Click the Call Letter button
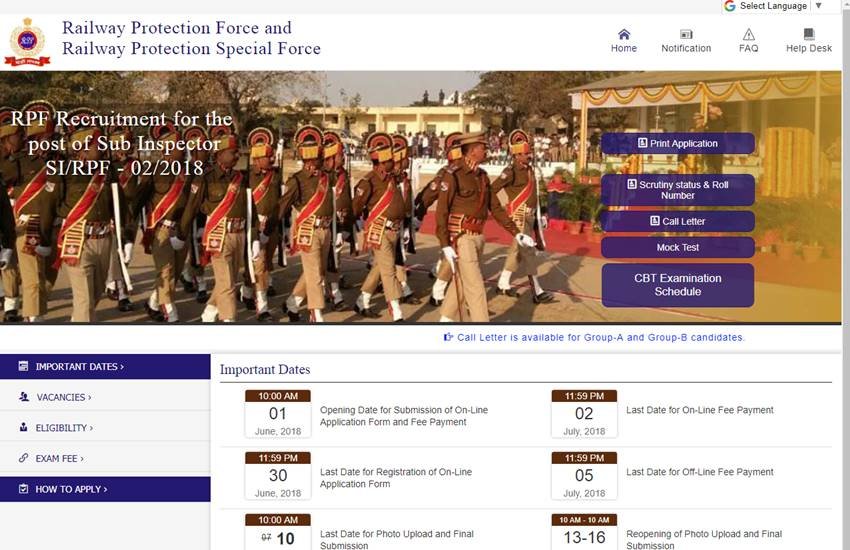 (677, 221)
